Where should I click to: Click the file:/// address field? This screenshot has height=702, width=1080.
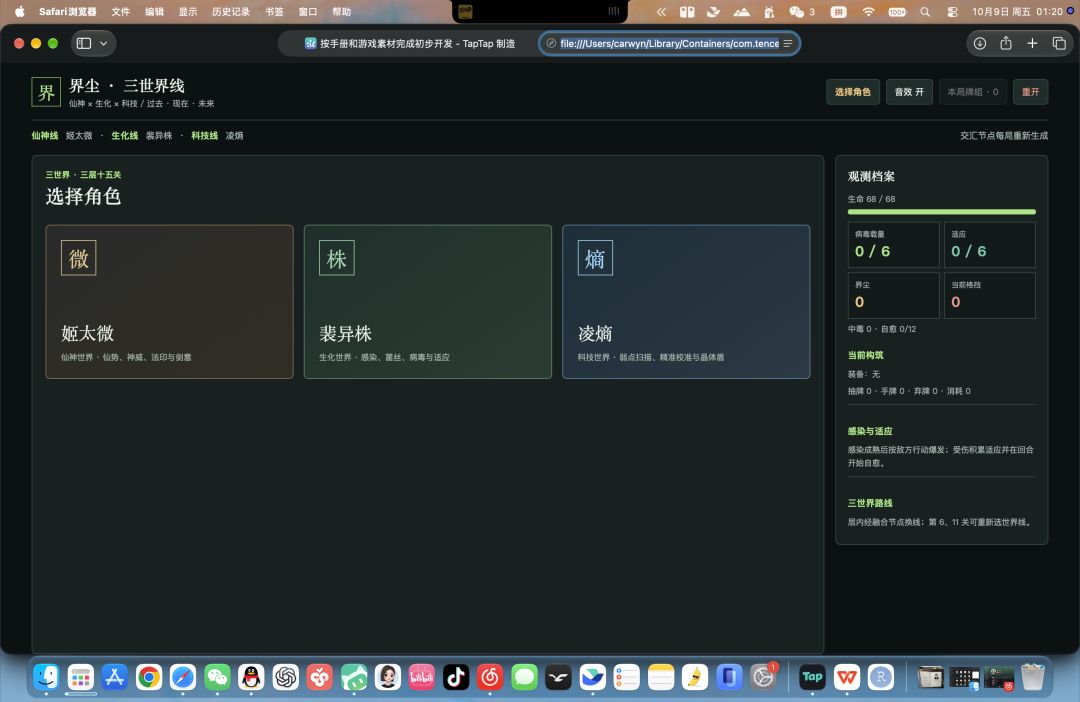pos(669,43)
